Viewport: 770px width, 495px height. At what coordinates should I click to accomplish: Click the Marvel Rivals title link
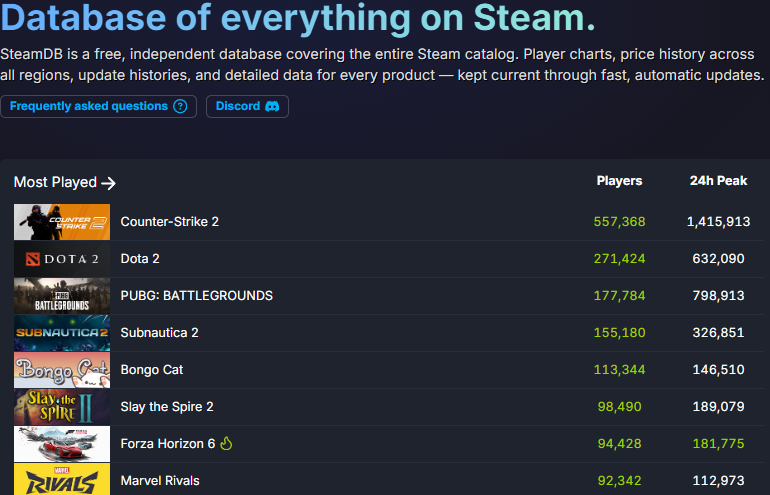[x=160, y=480]
